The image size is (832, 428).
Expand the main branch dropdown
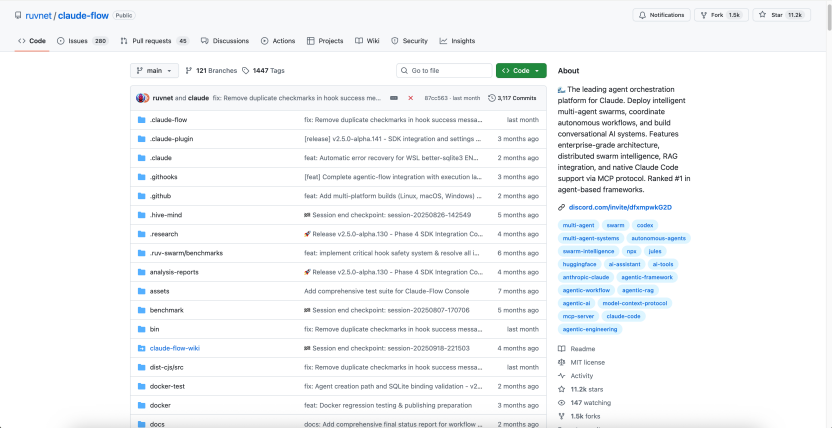coord(154,71)
